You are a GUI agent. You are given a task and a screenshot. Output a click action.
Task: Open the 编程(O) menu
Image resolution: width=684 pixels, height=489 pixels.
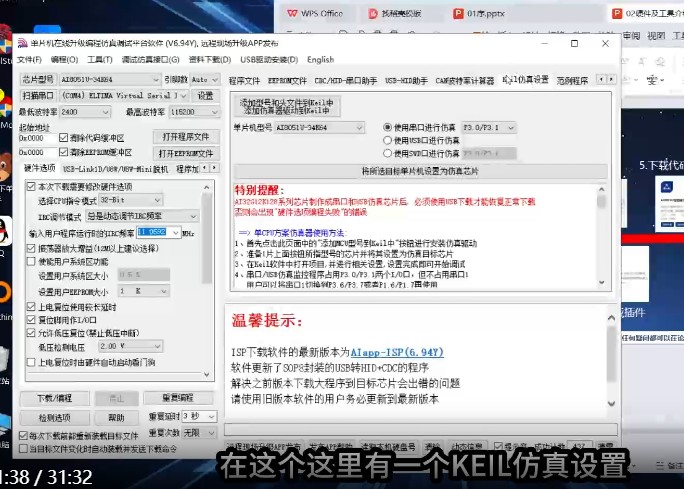click(64, 59)
